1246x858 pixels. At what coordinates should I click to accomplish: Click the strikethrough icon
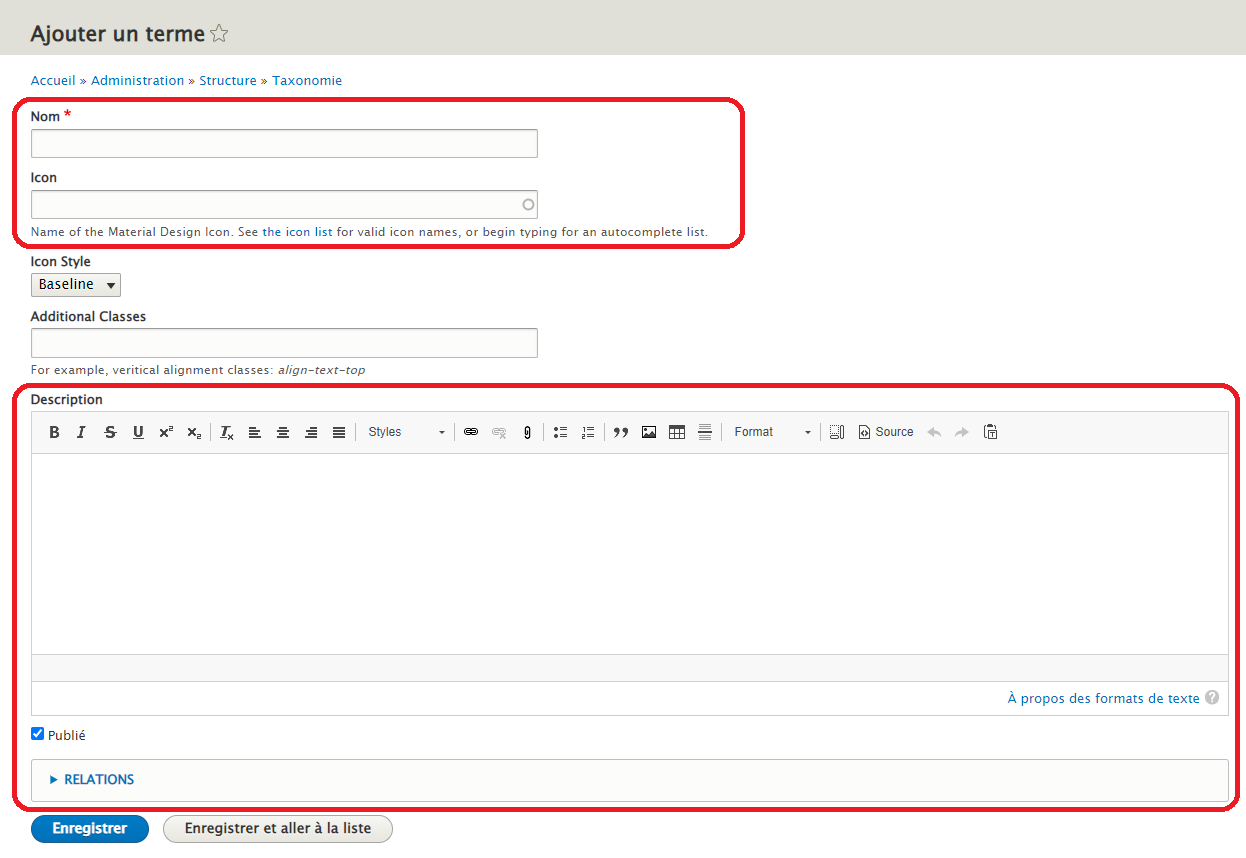[x=110, y=432]
